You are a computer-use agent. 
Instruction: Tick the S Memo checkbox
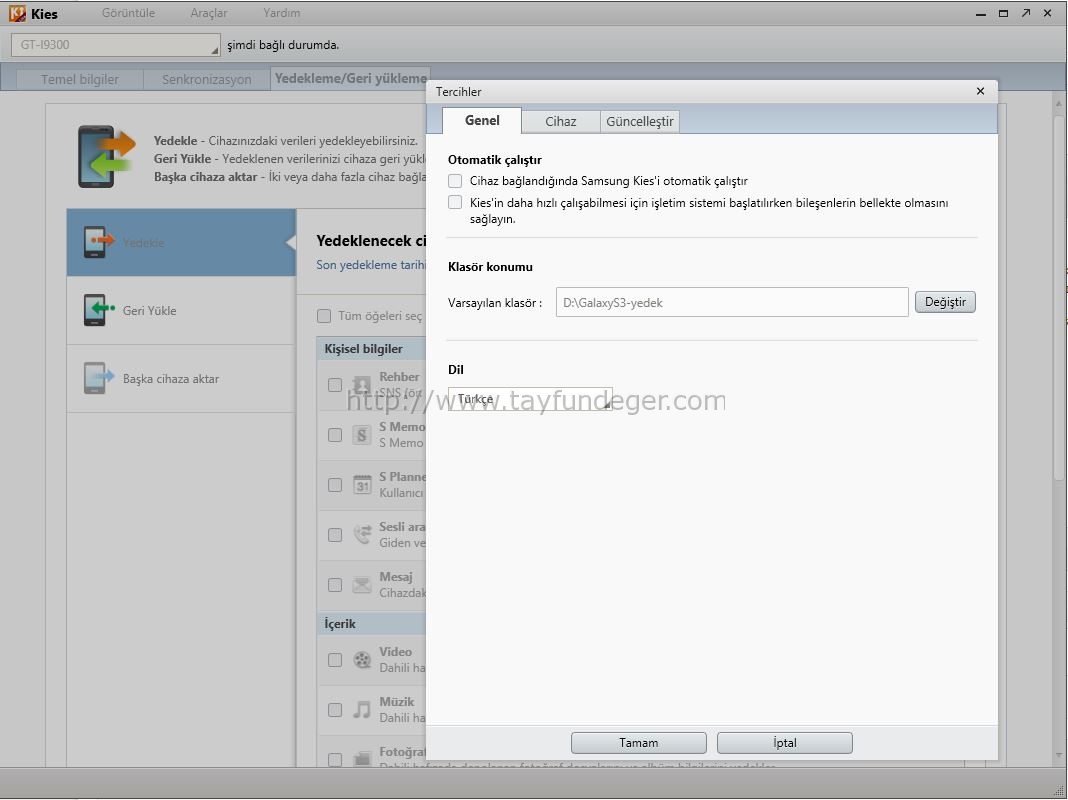pos(335,435)
